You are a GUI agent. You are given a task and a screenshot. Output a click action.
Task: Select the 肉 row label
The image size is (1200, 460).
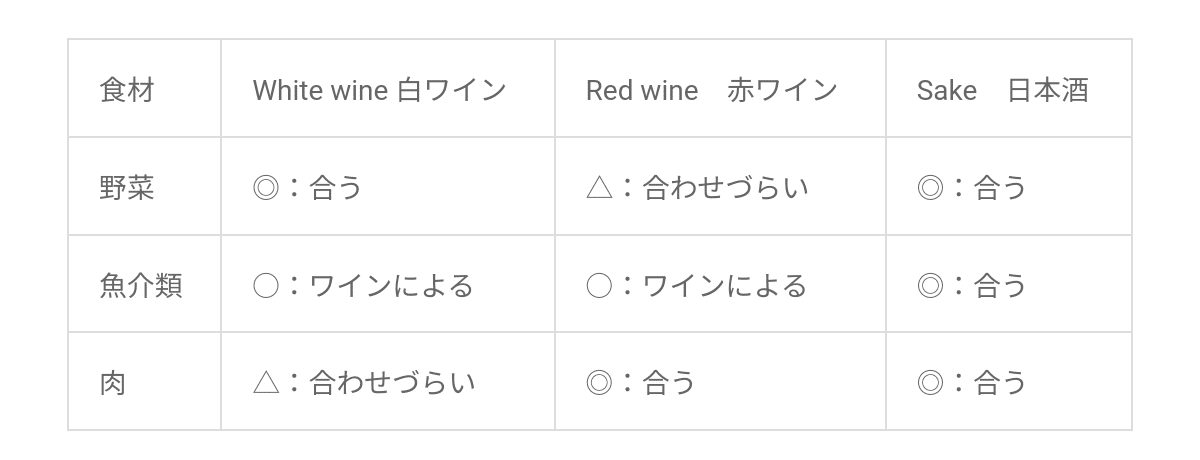click(x=113, y=382)
